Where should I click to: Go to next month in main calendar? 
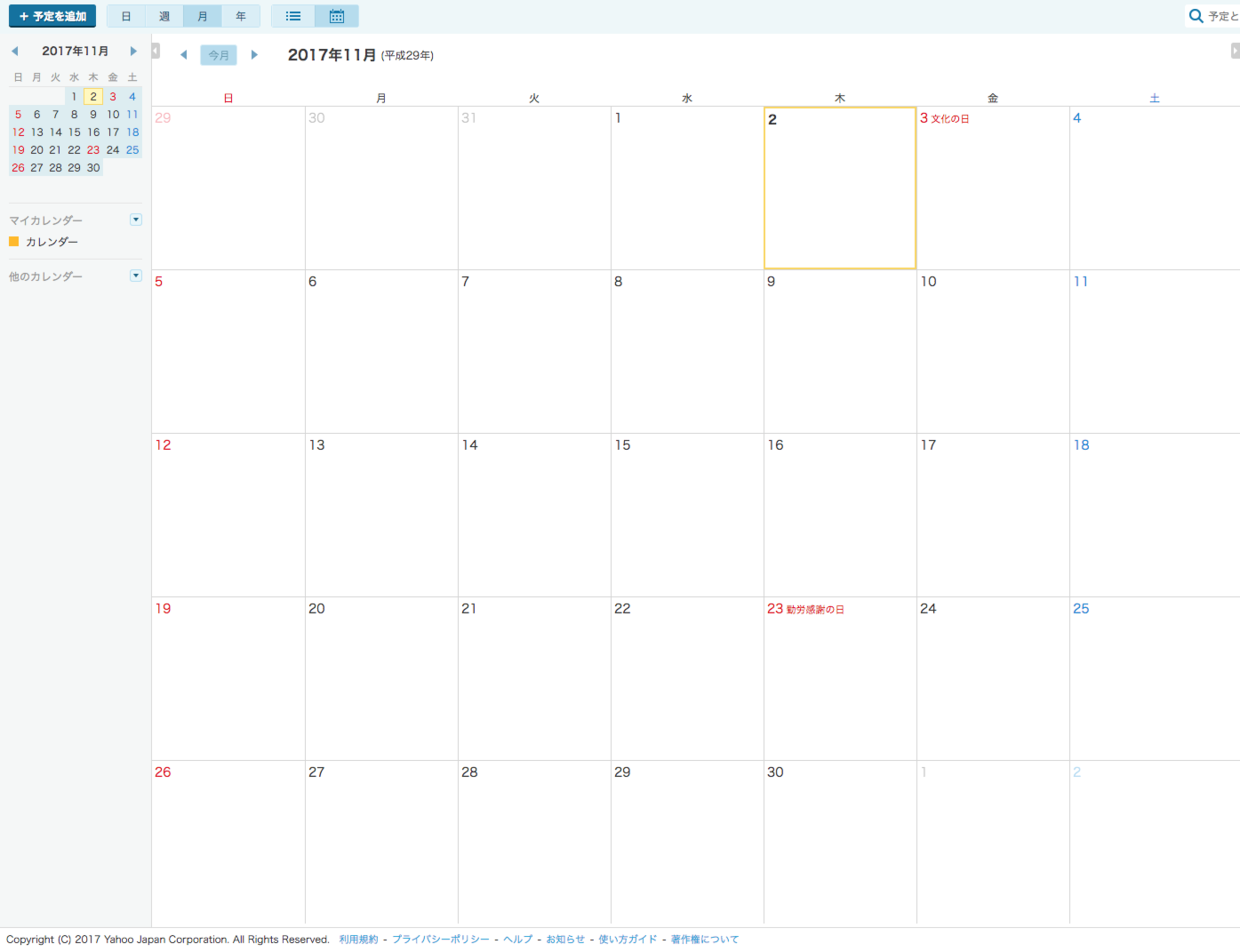[x=254, y=55]
